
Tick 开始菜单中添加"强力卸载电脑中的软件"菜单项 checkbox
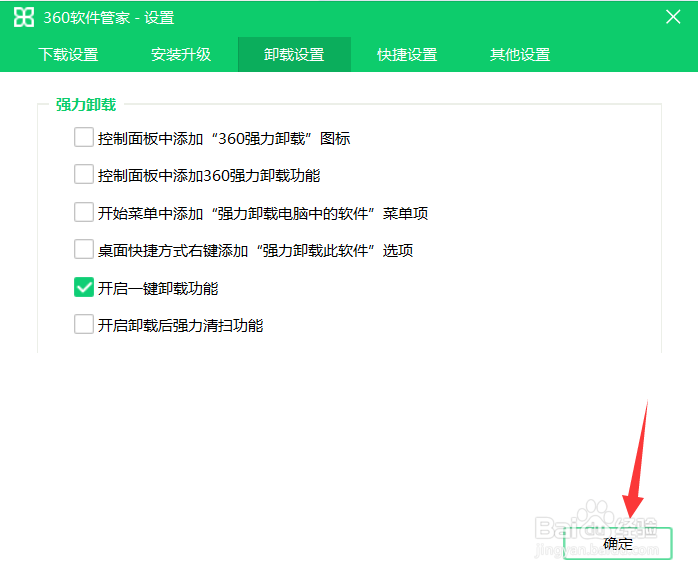pos(84,212)
